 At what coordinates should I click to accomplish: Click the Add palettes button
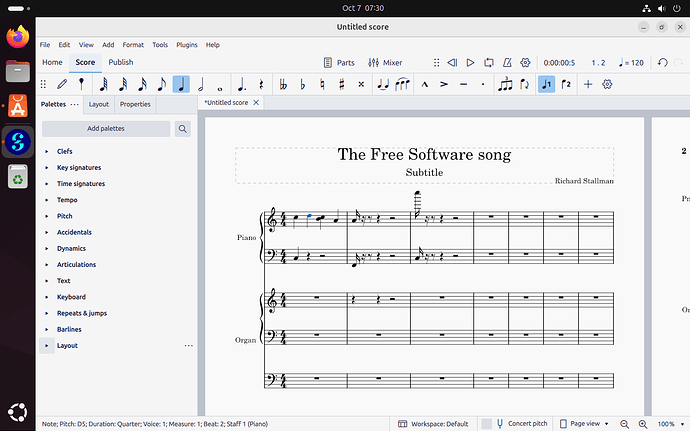click(x=106, y=129)
